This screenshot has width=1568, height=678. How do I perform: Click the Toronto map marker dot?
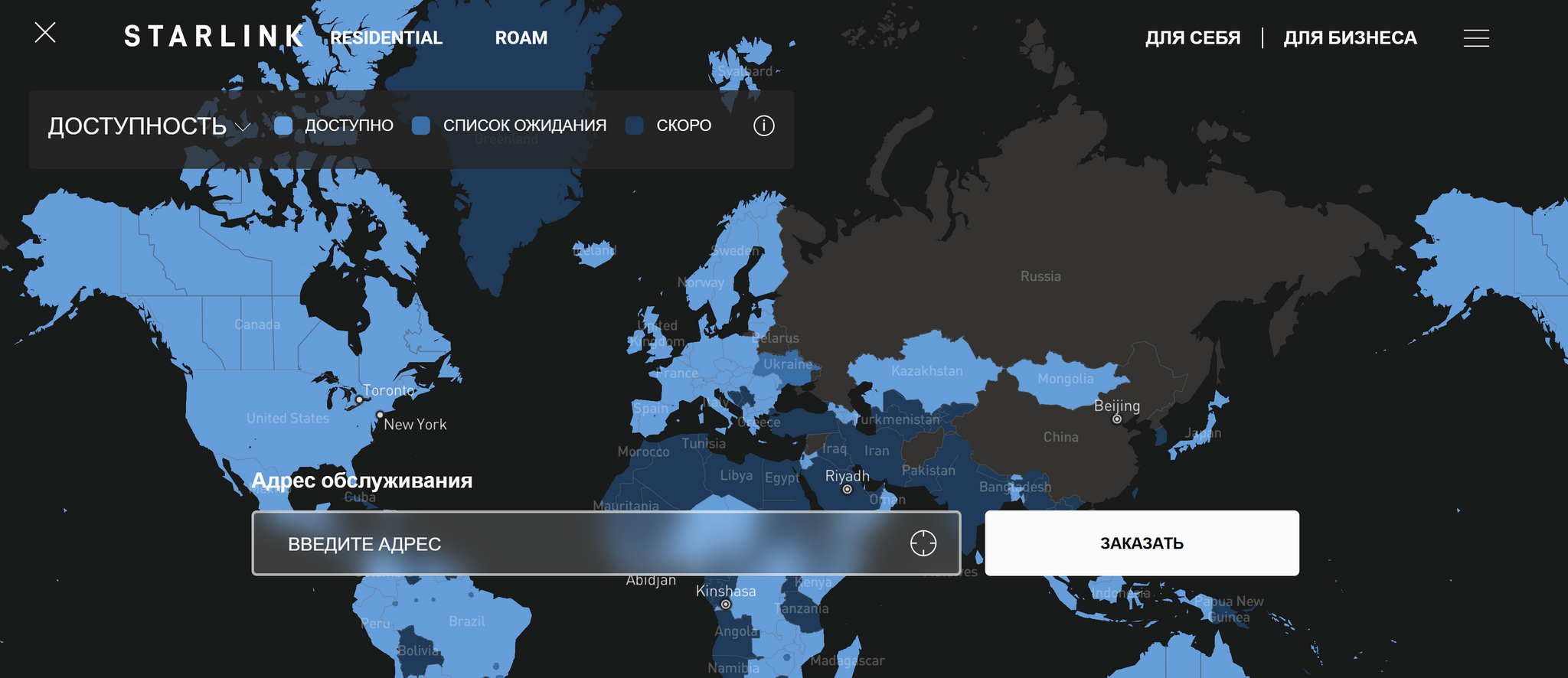pos(359,399)
